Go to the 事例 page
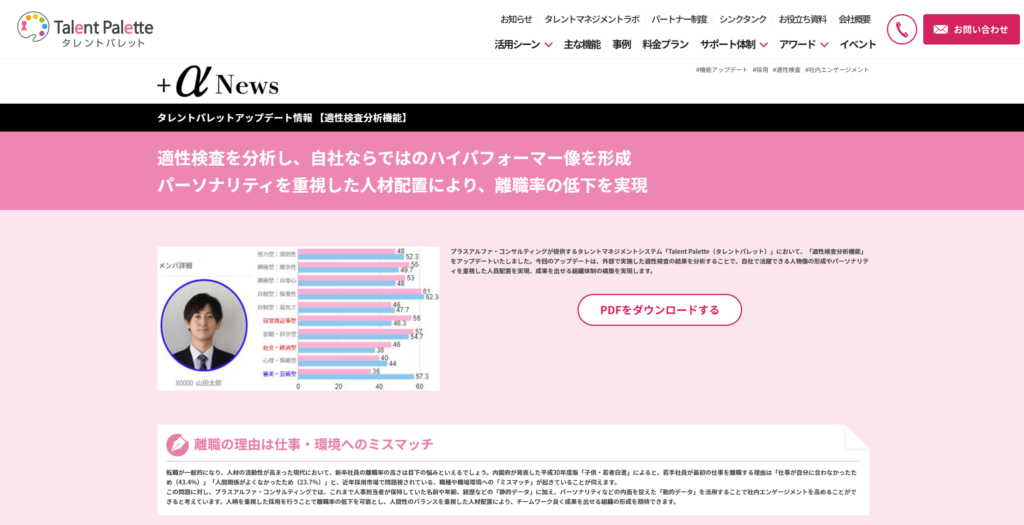This screenshot has width=1024, height=525. click(622, 44)
